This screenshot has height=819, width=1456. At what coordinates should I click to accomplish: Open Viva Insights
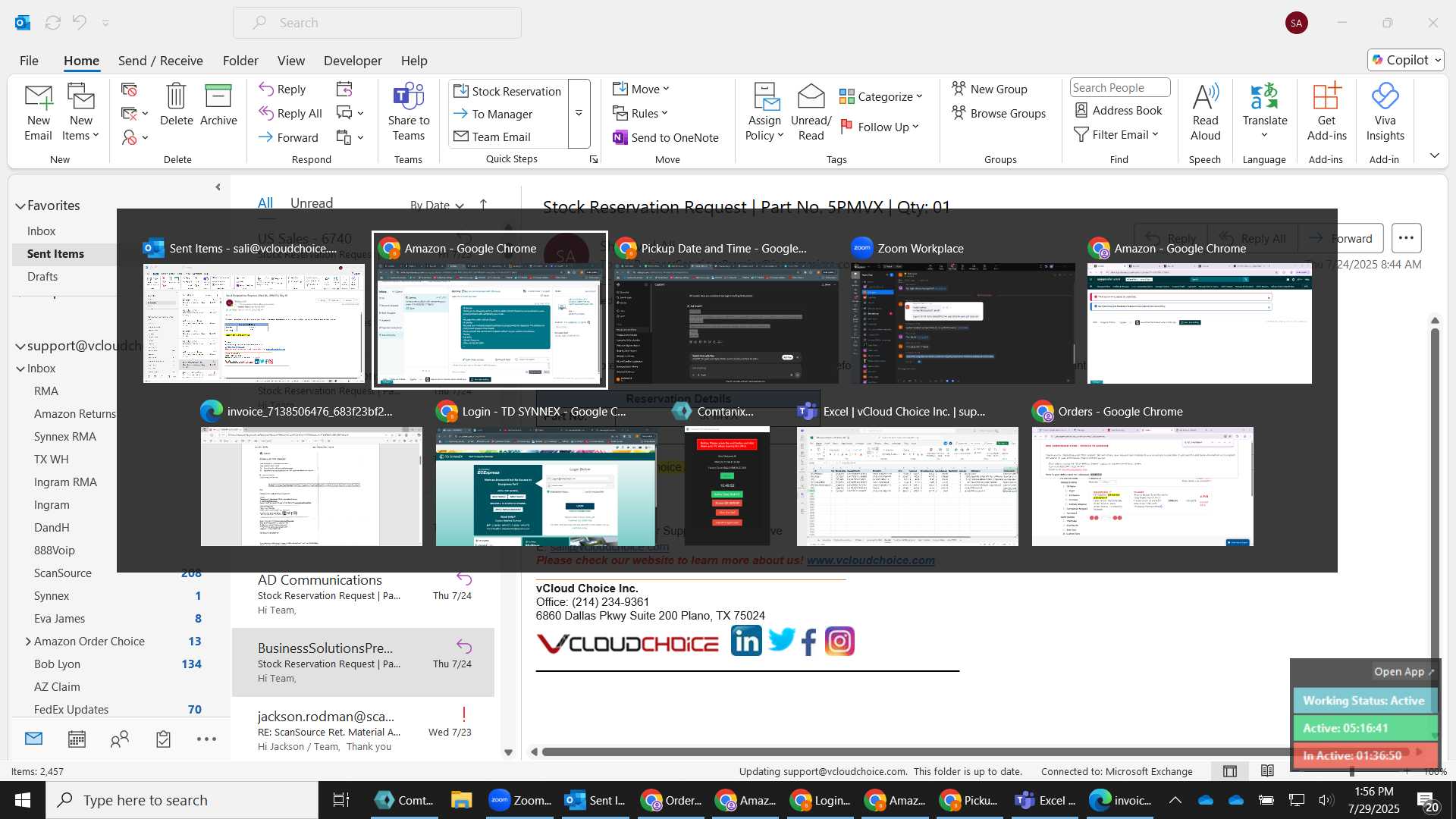tap(1385, 112)
